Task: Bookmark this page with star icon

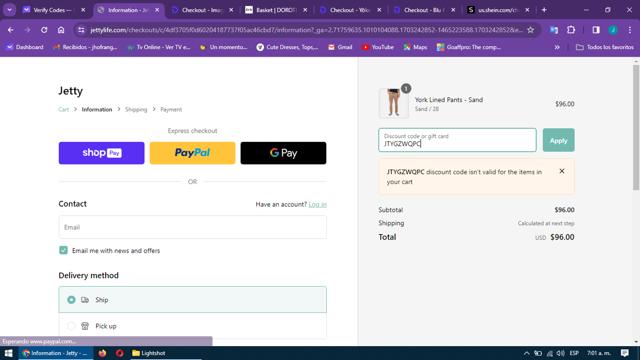Action: (x=531, y=30)
